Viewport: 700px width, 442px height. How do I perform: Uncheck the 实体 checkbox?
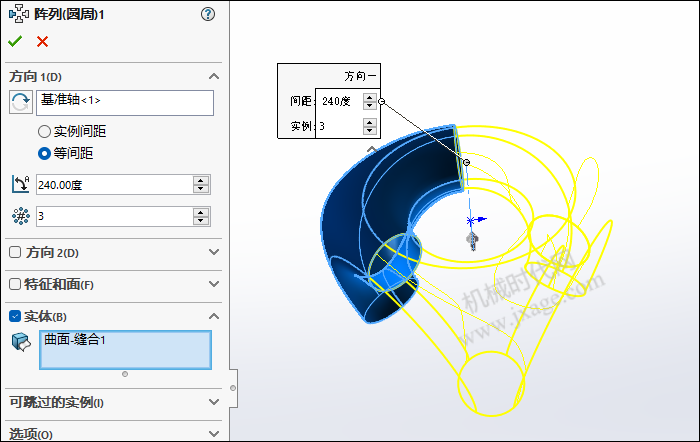(x=15, y=316)
